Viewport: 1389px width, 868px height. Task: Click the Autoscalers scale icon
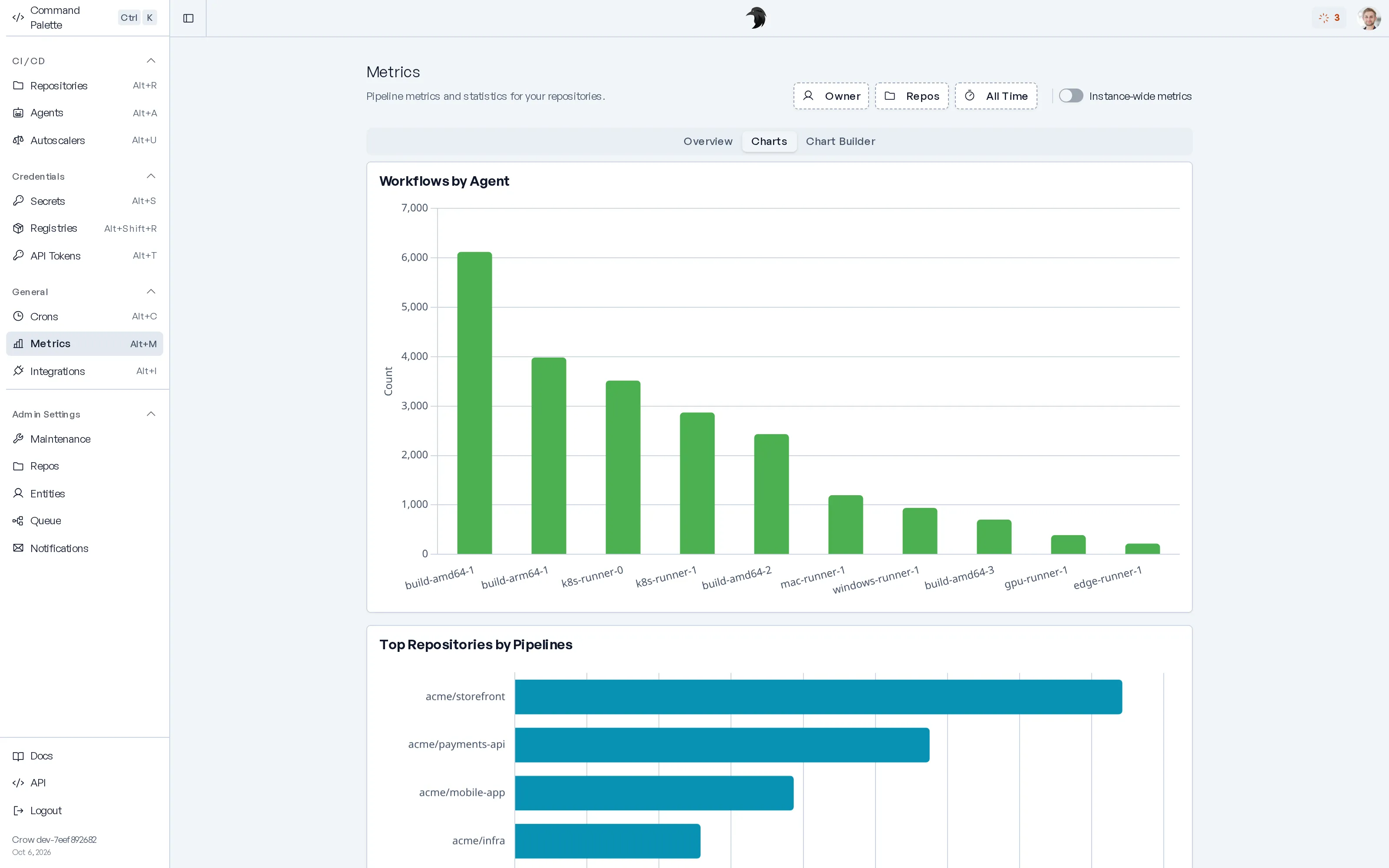(x=18, y=140)
